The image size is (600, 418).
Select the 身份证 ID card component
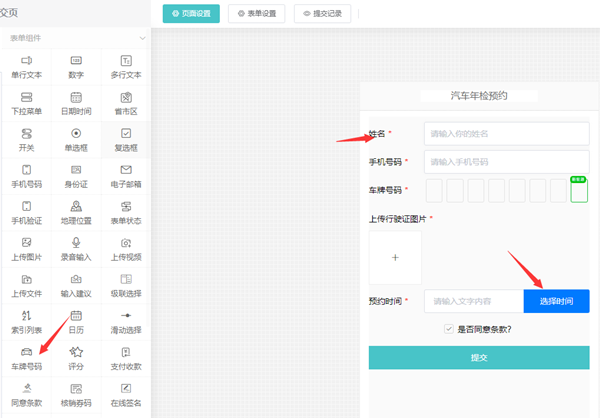pyautogui.click(x=76, y=176)
